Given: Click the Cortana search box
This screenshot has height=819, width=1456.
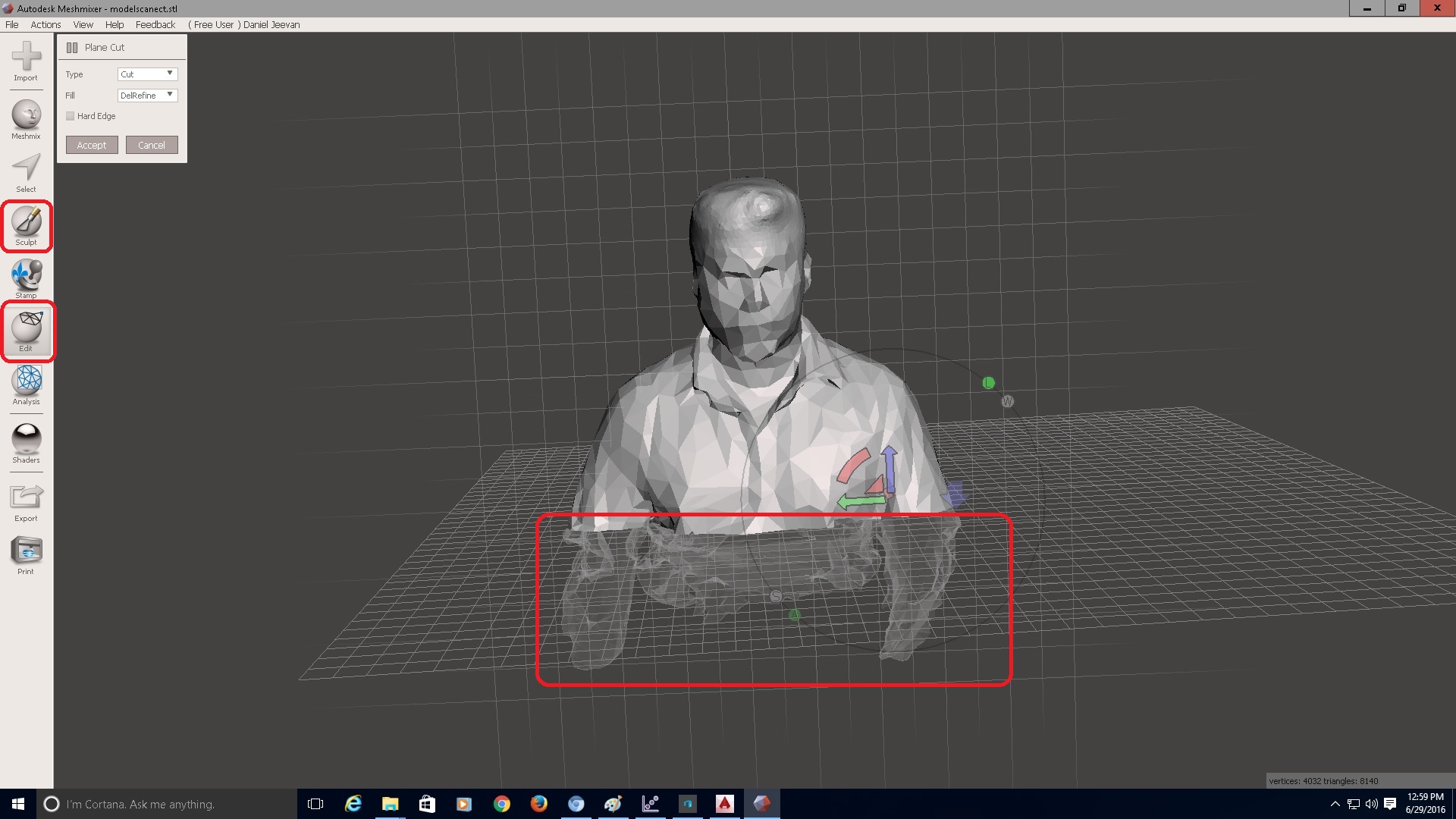Looking at the screenshot, I should (x=167, y=804).
